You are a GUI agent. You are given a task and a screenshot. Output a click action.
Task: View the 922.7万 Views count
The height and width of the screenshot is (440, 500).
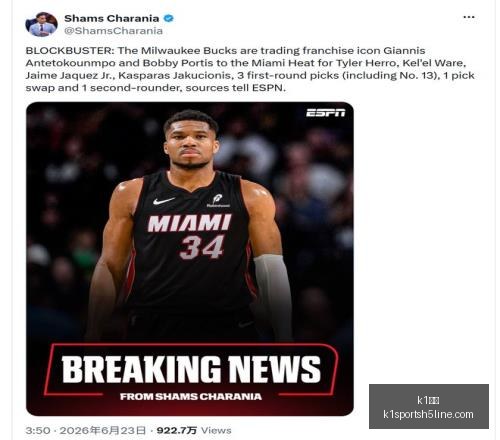click(x=194, y=430)
